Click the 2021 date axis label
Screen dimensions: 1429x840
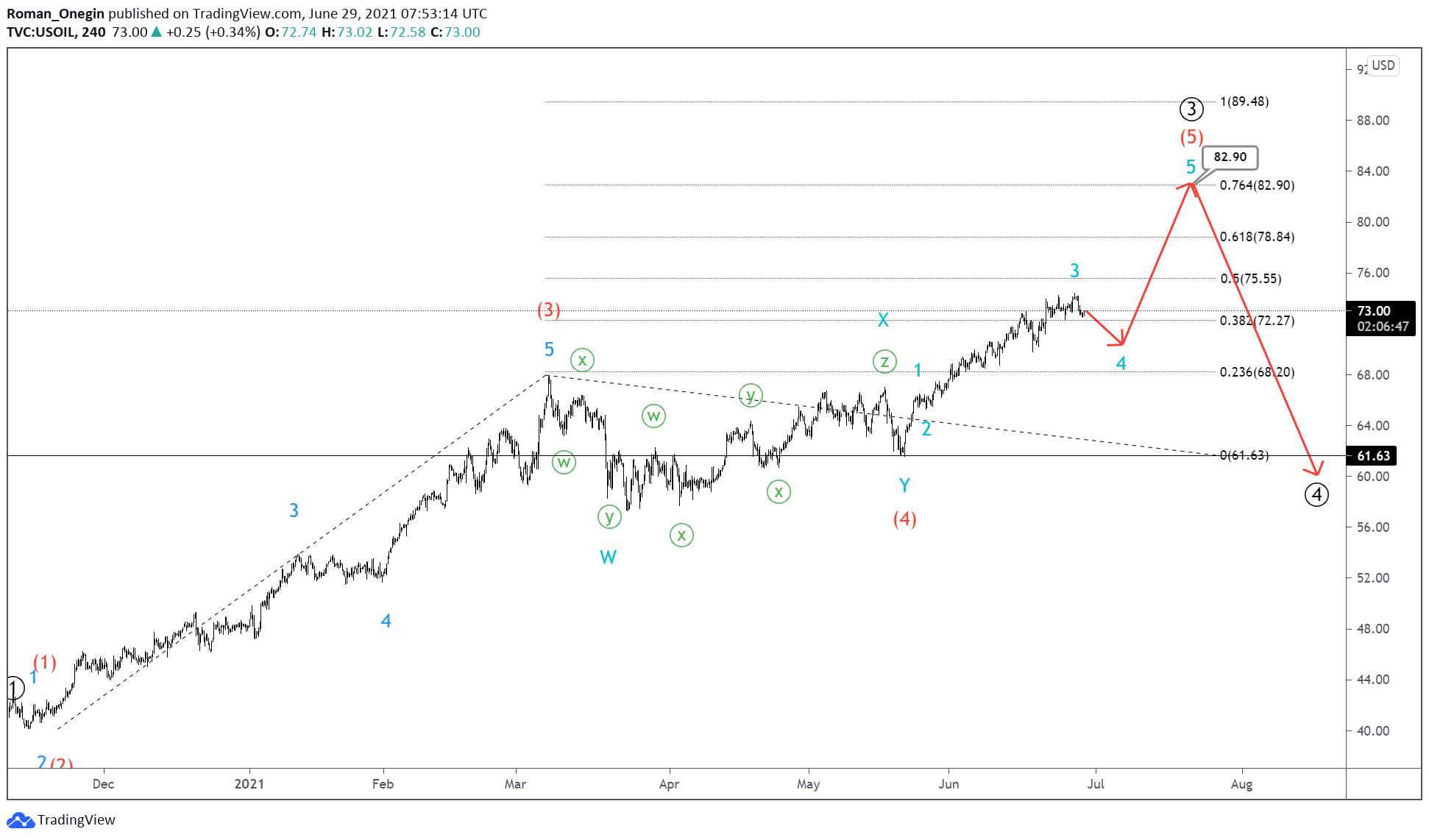click(x=249, y=784)
